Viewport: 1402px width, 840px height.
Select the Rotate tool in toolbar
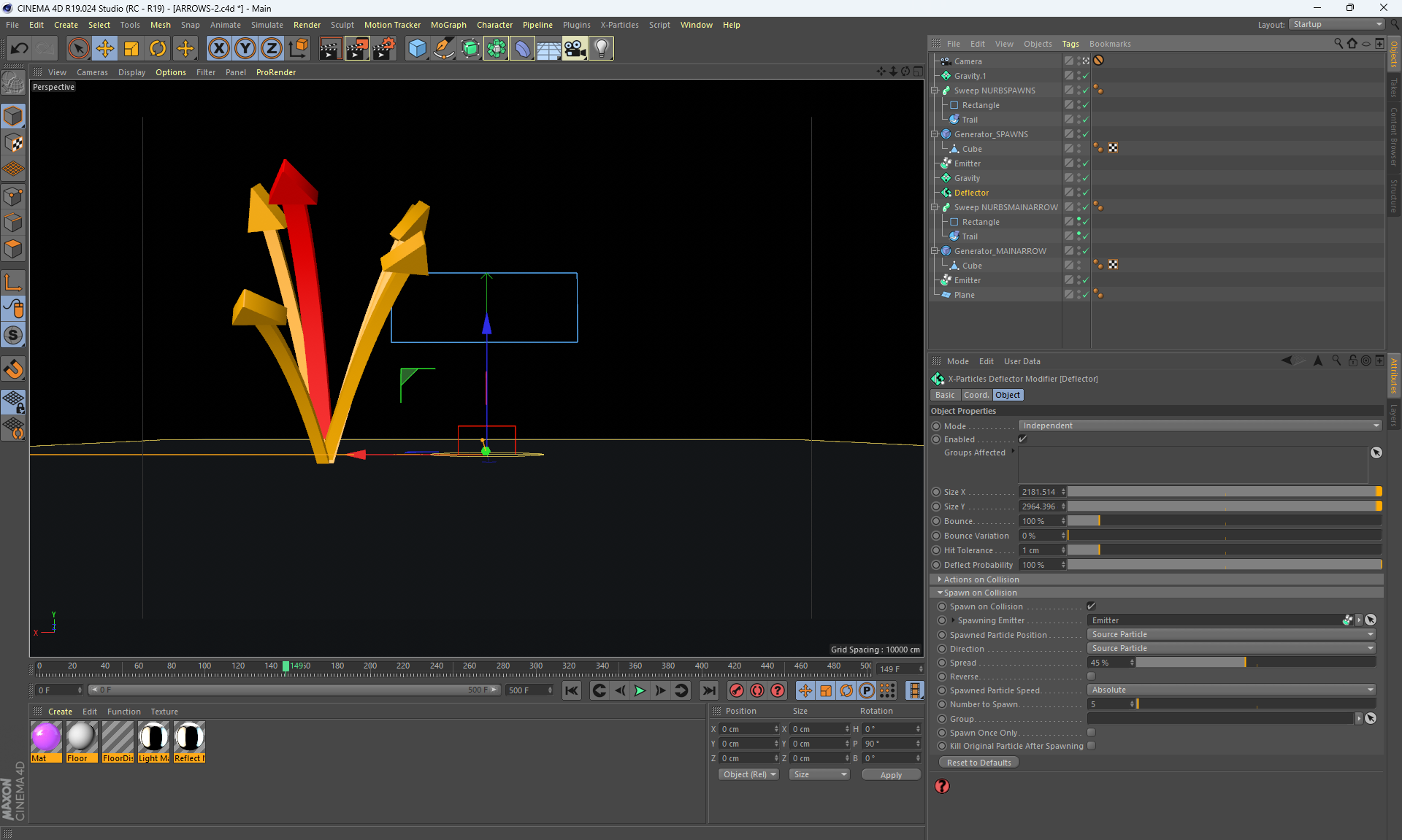pos(158,49)
